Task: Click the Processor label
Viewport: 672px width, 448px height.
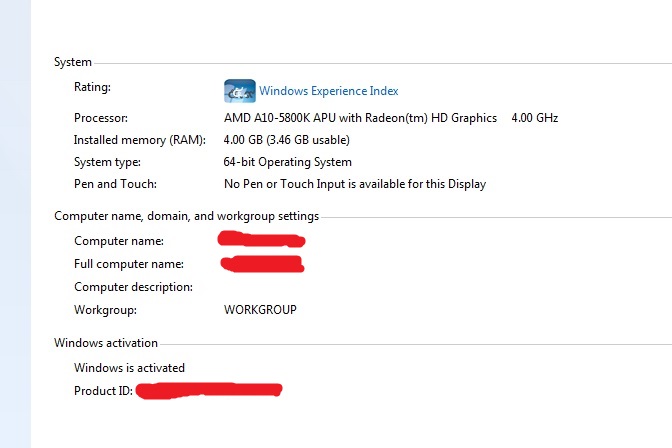Action: point(100,118)
